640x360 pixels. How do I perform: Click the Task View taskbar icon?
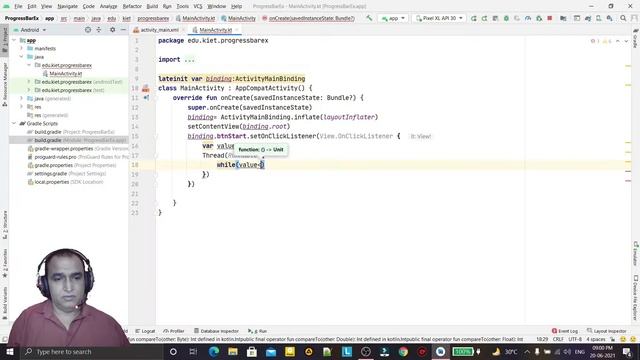tap(193, 351)
